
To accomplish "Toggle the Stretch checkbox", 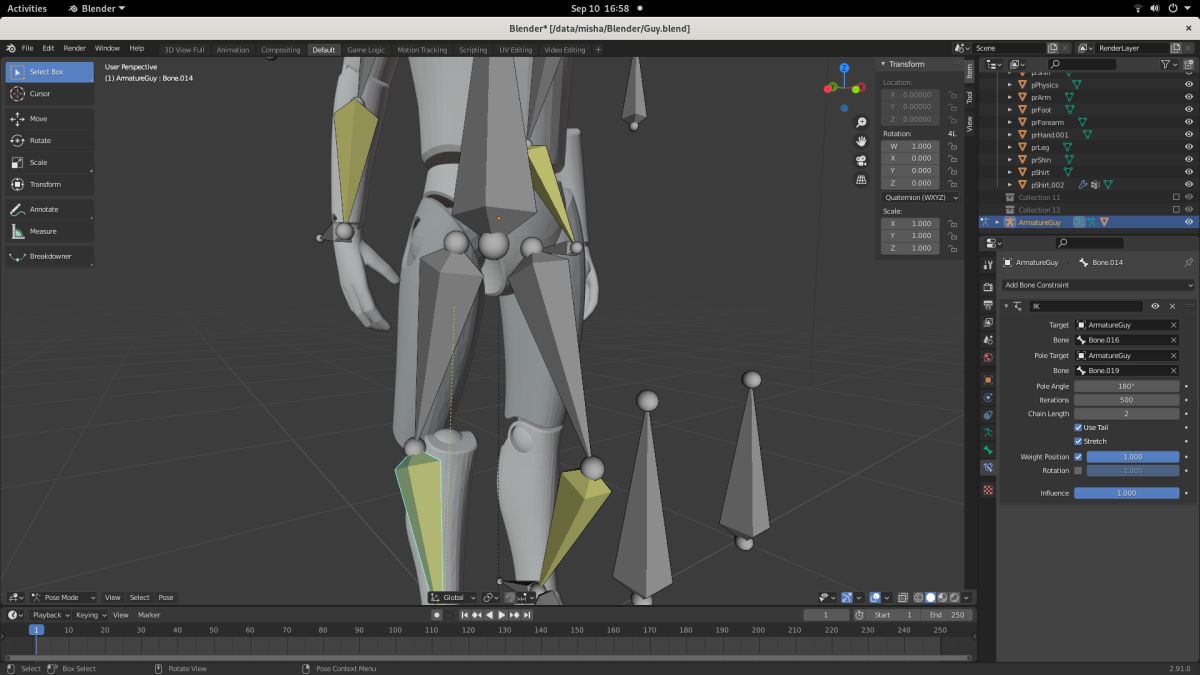I will 1078,441.
